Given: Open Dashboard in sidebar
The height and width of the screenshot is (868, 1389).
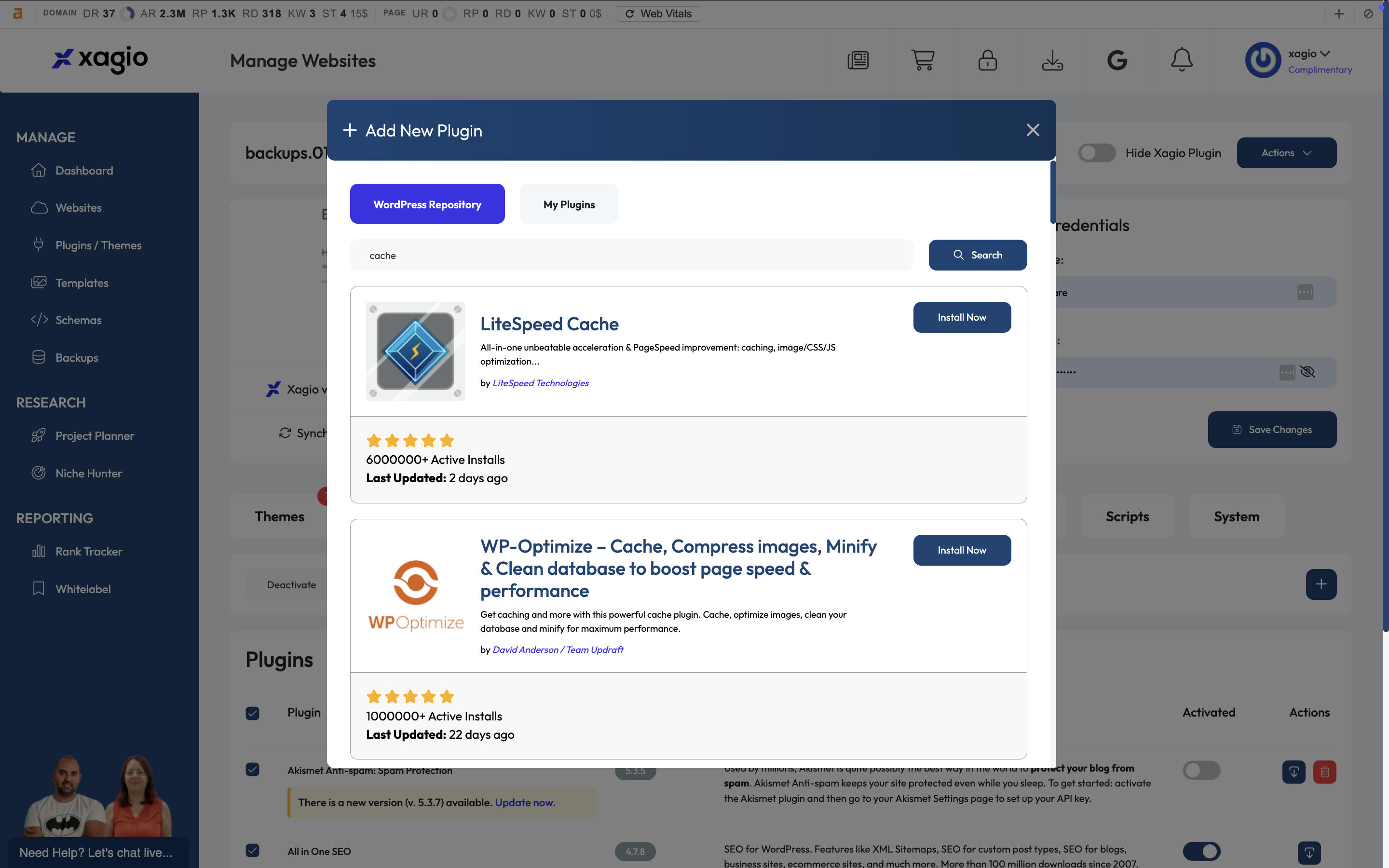Looking at the screenshot, I should [72, 171].
